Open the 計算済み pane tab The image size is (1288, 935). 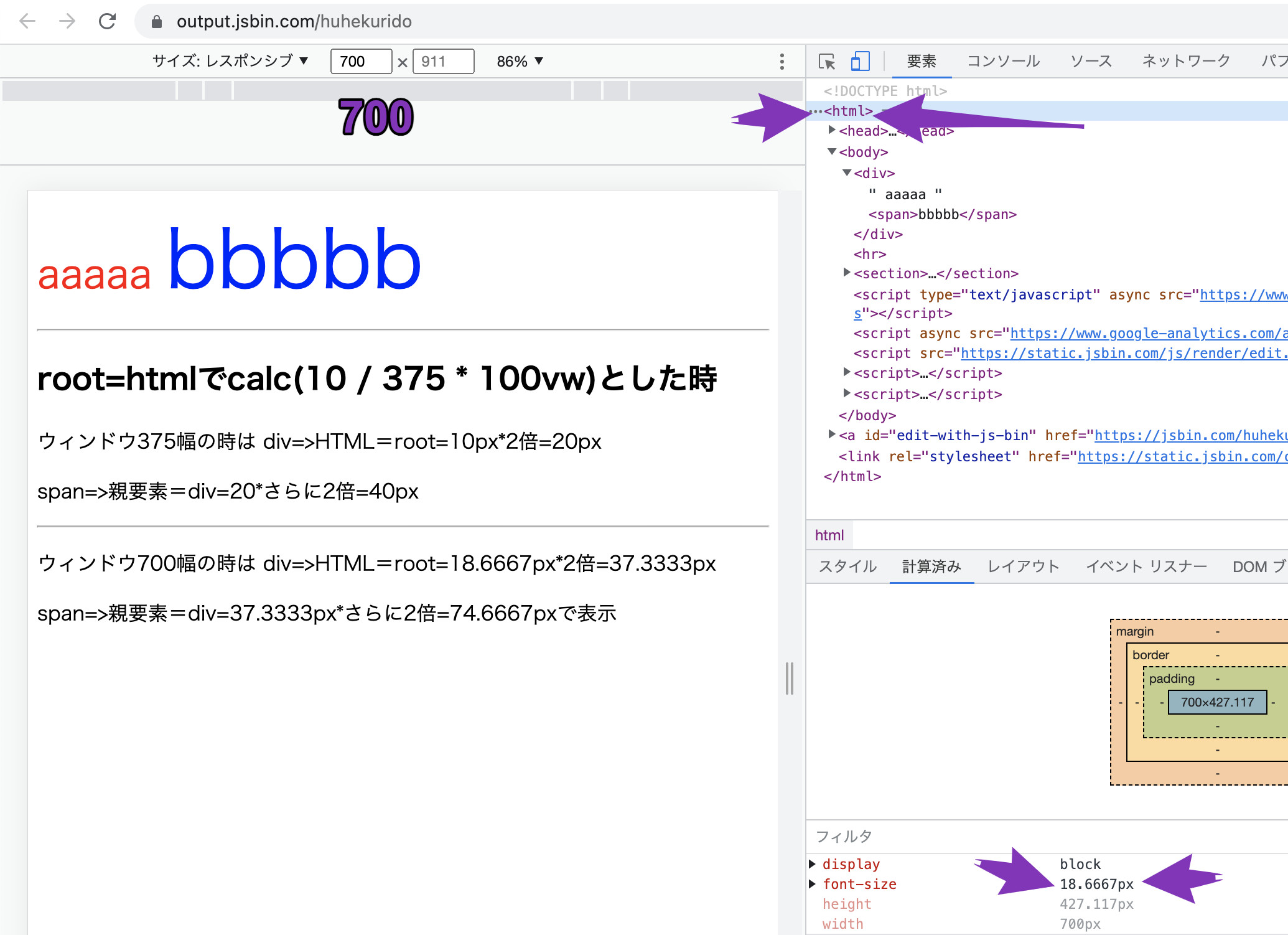coord(931,566)
